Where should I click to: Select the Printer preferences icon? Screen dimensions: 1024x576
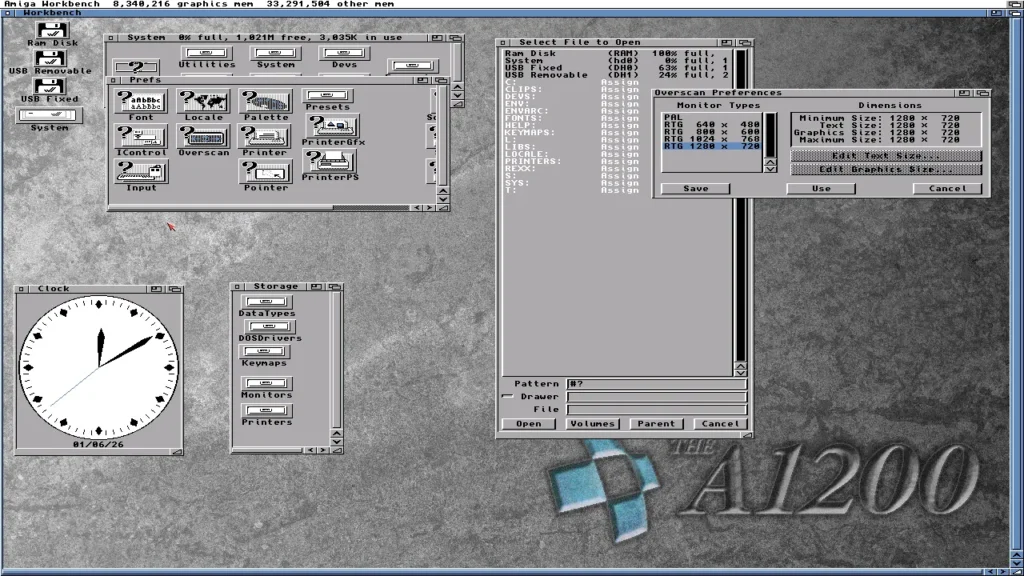pos(264,140)
